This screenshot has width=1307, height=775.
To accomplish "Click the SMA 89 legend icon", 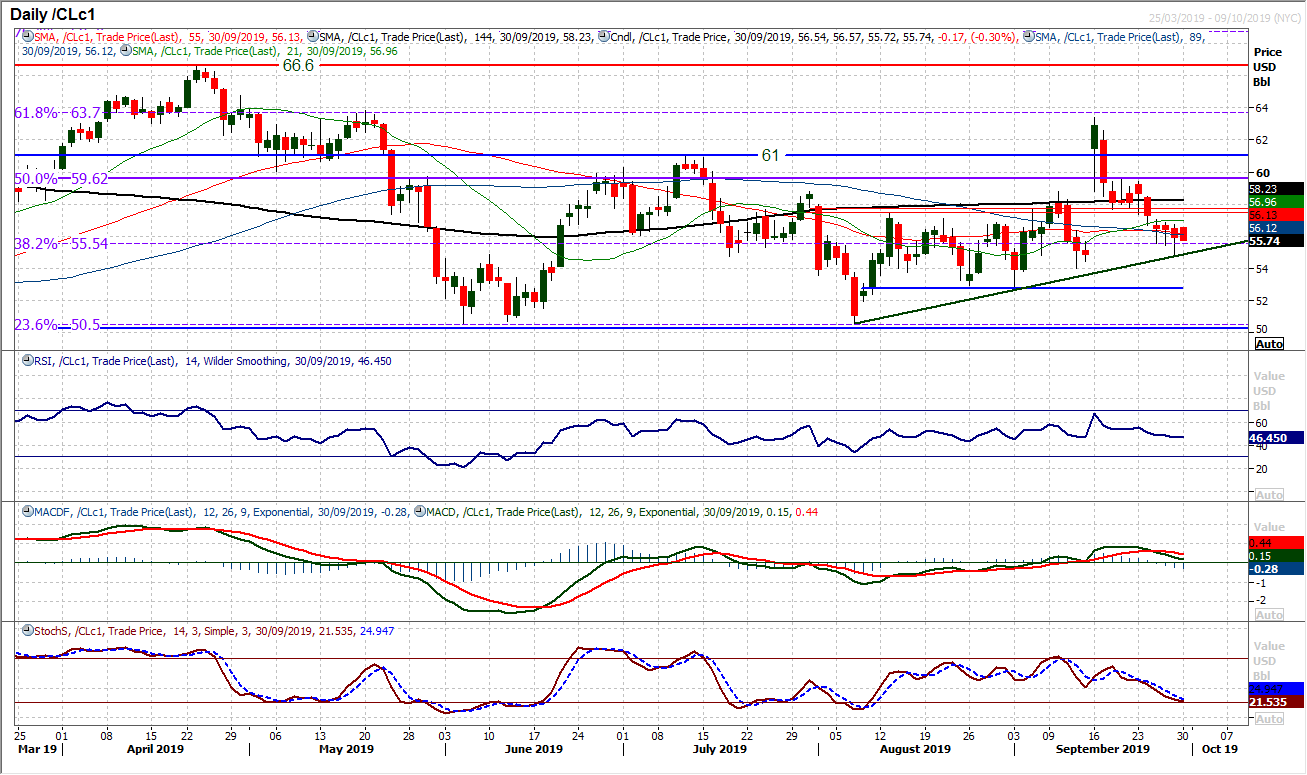I will click(x=1028, y=35).
